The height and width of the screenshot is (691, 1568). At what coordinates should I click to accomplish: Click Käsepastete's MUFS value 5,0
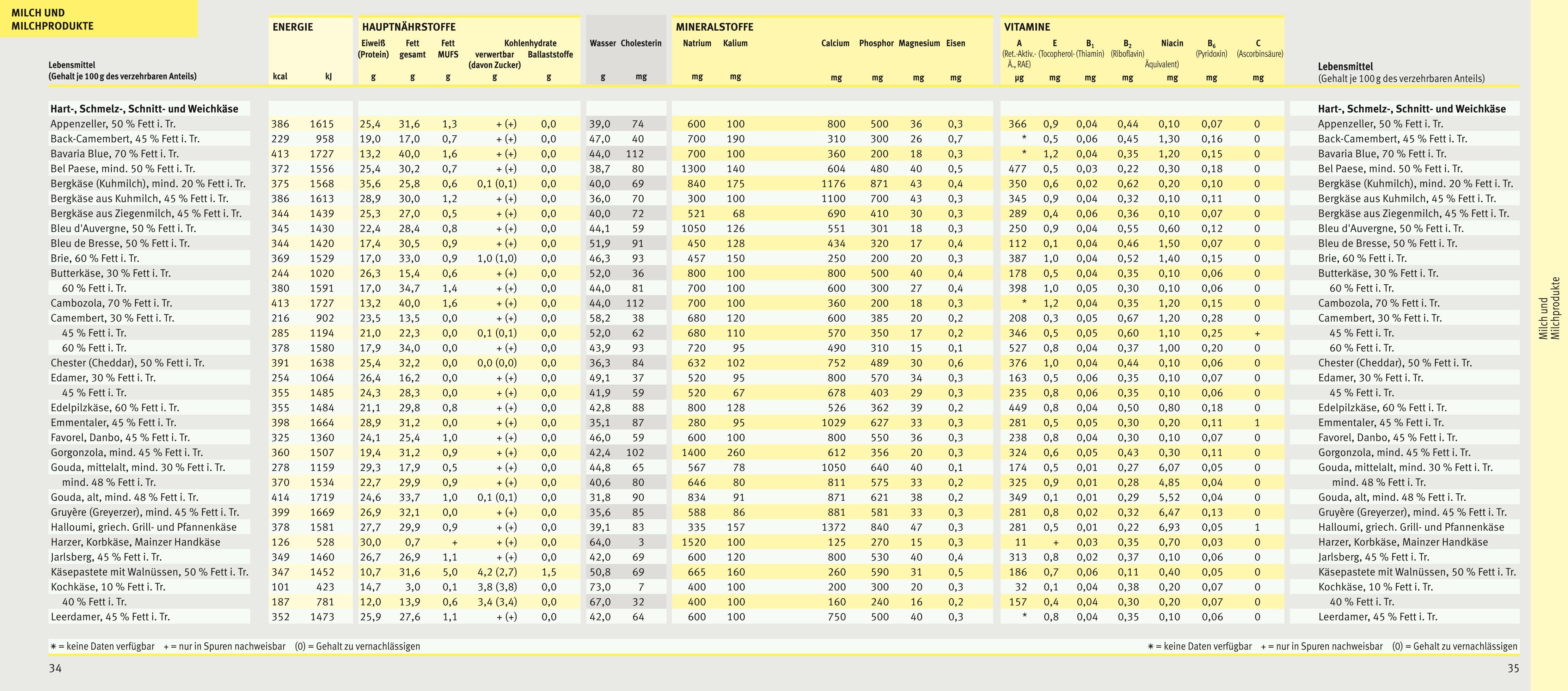(x=449, y=572)
